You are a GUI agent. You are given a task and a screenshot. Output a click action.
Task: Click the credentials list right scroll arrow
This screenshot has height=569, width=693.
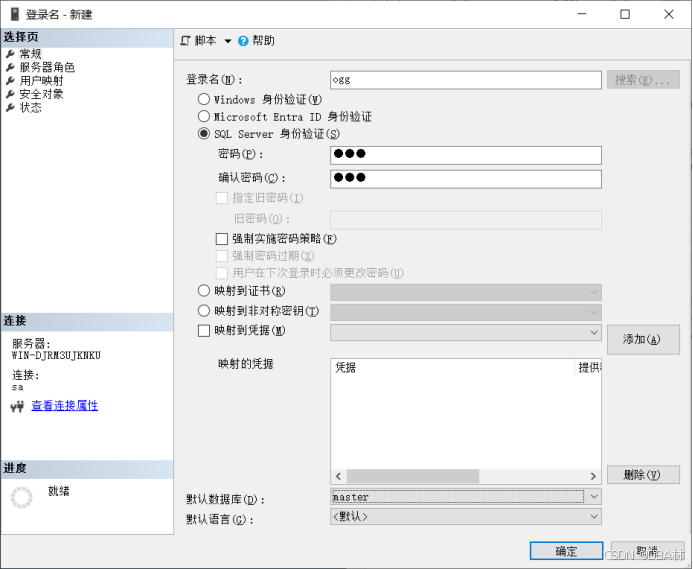593,476
